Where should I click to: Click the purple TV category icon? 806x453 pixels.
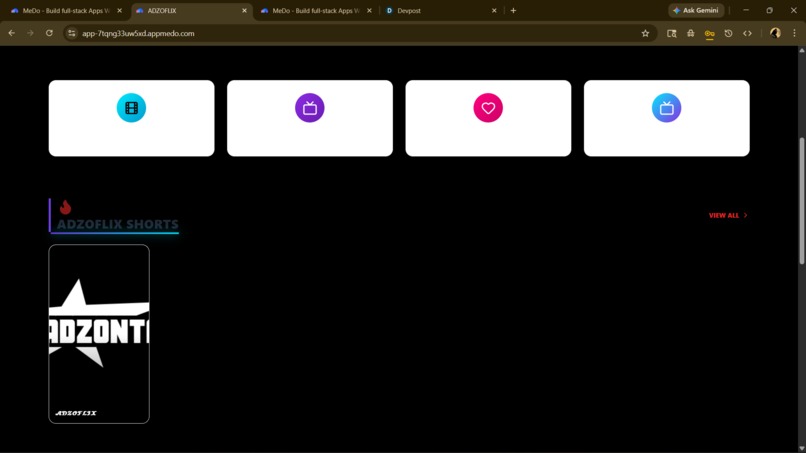(309, 108)
